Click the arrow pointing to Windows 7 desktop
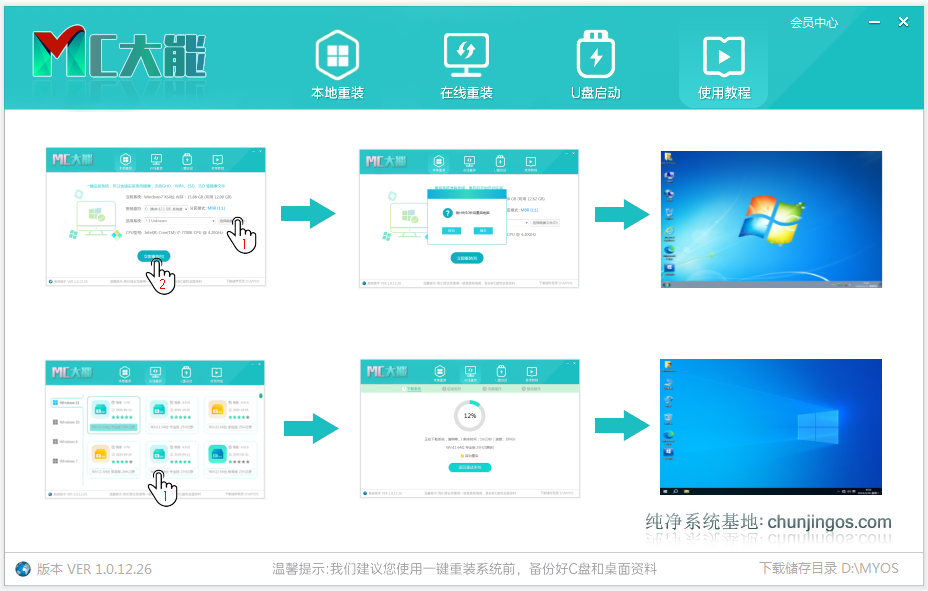928x591 pixels. (x=622, y=213)
